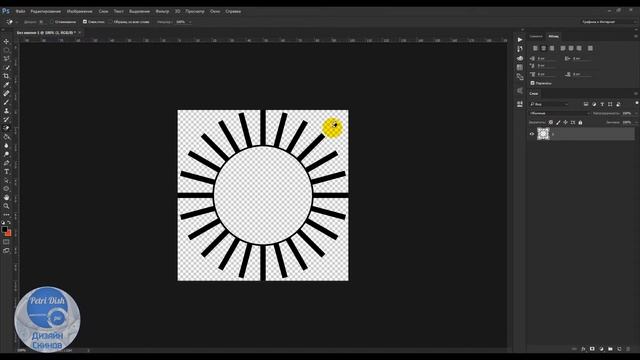Select the Ellipse shape tool
Viewport: 640px width, 360px height.
6,189
